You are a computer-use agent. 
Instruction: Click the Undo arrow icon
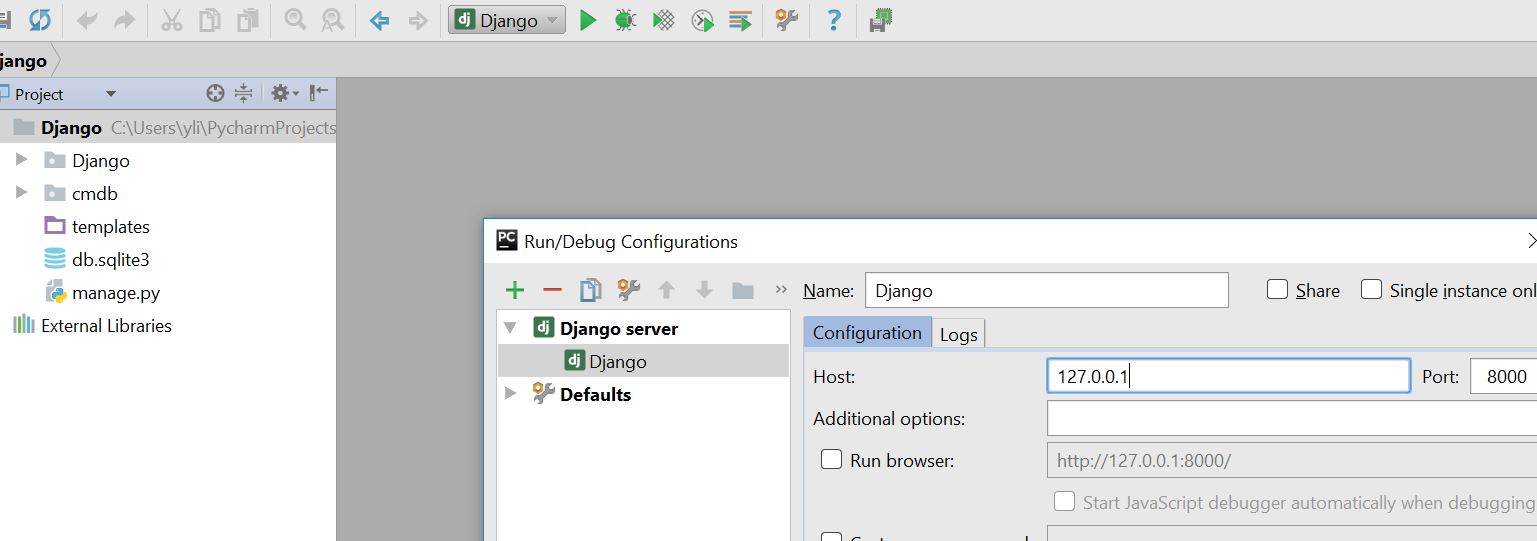88,20
